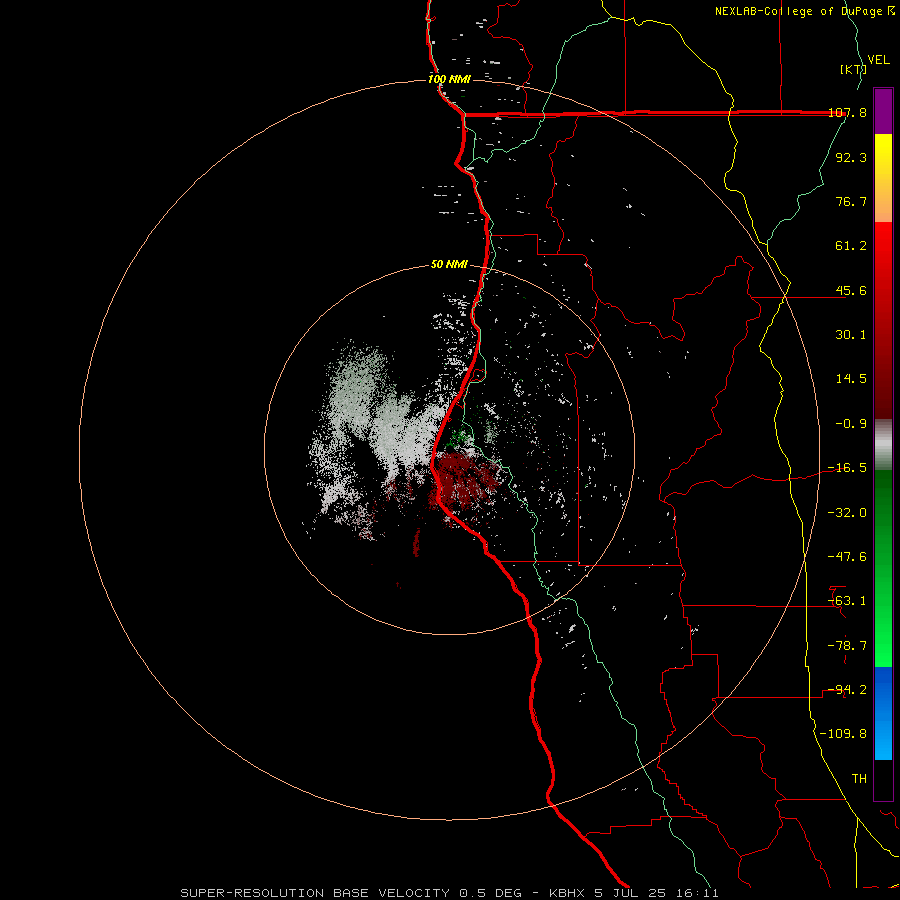The image size is (900, 900).
Task: Pick the gray near-zero segment of the color bar
Action: pyautogui.click(x=883, y=445)
